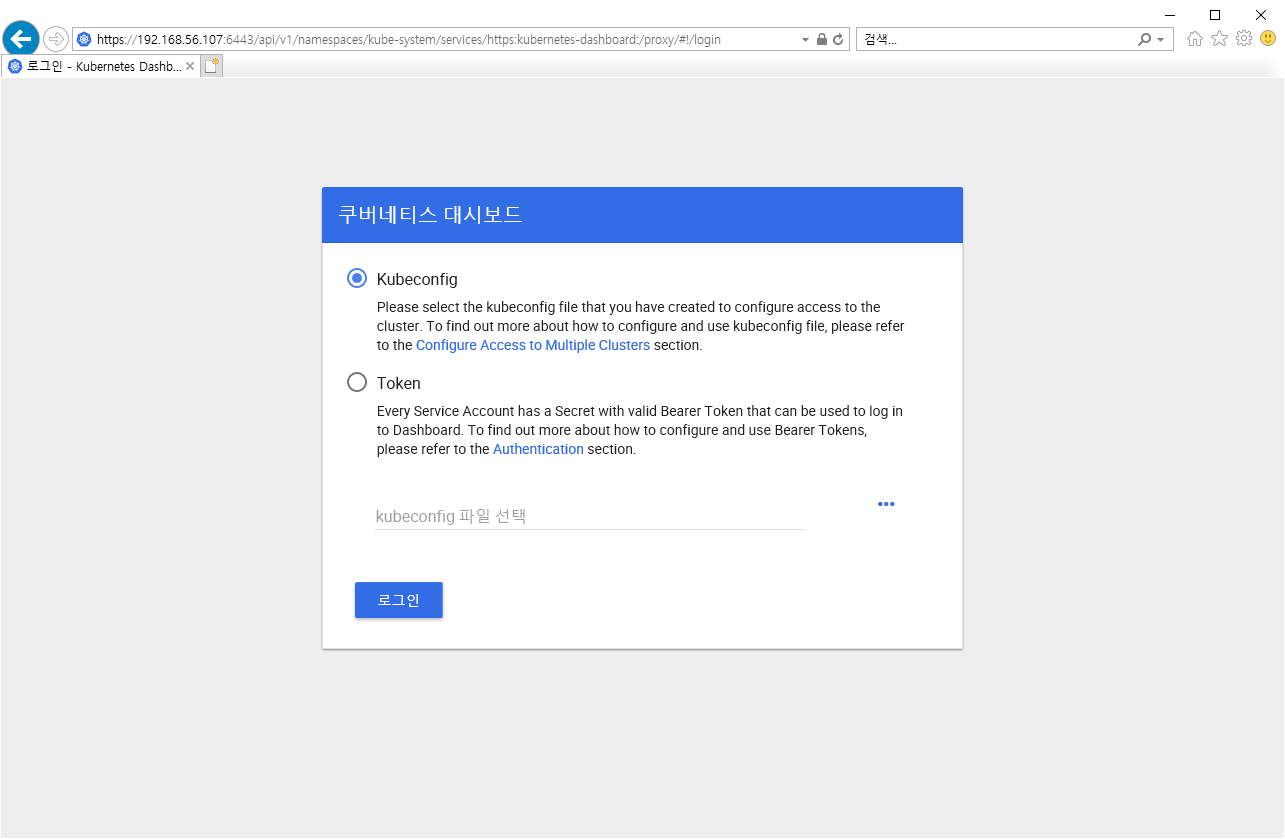Click the security lock icon in address bar

tap(822, 40)
